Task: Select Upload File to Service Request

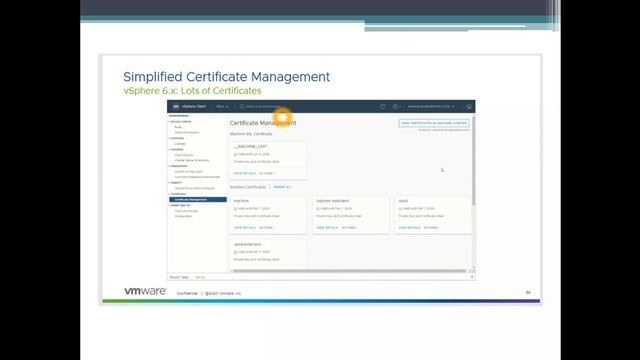Action: pyautogui.click(x=195, y=188)
